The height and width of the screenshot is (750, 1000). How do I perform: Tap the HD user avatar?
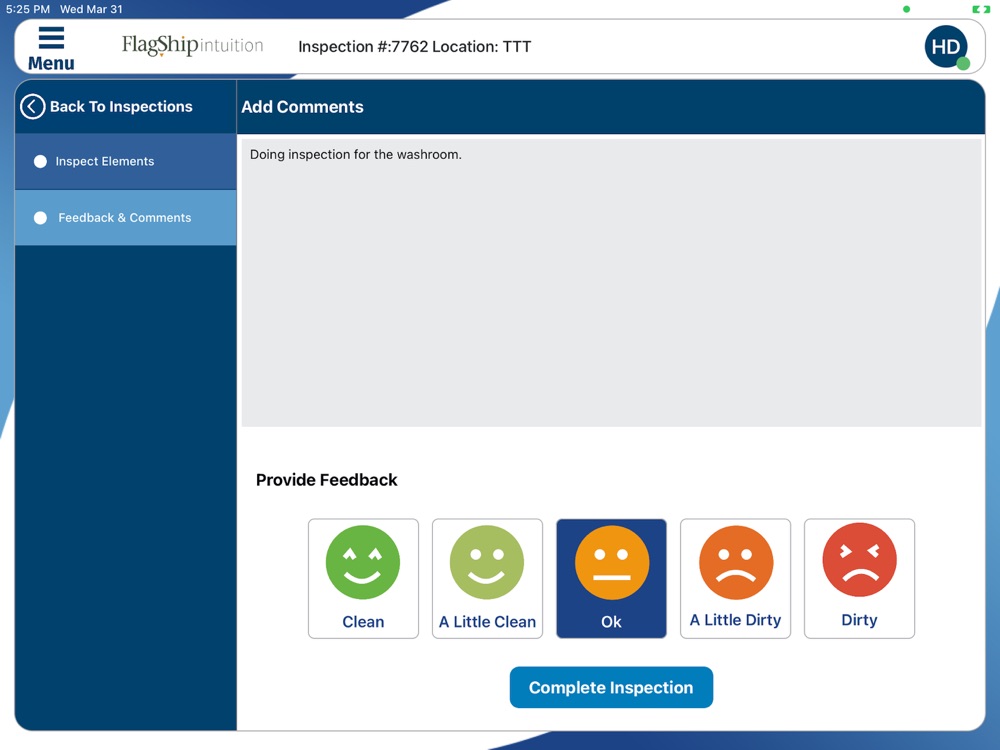(946, 47)
